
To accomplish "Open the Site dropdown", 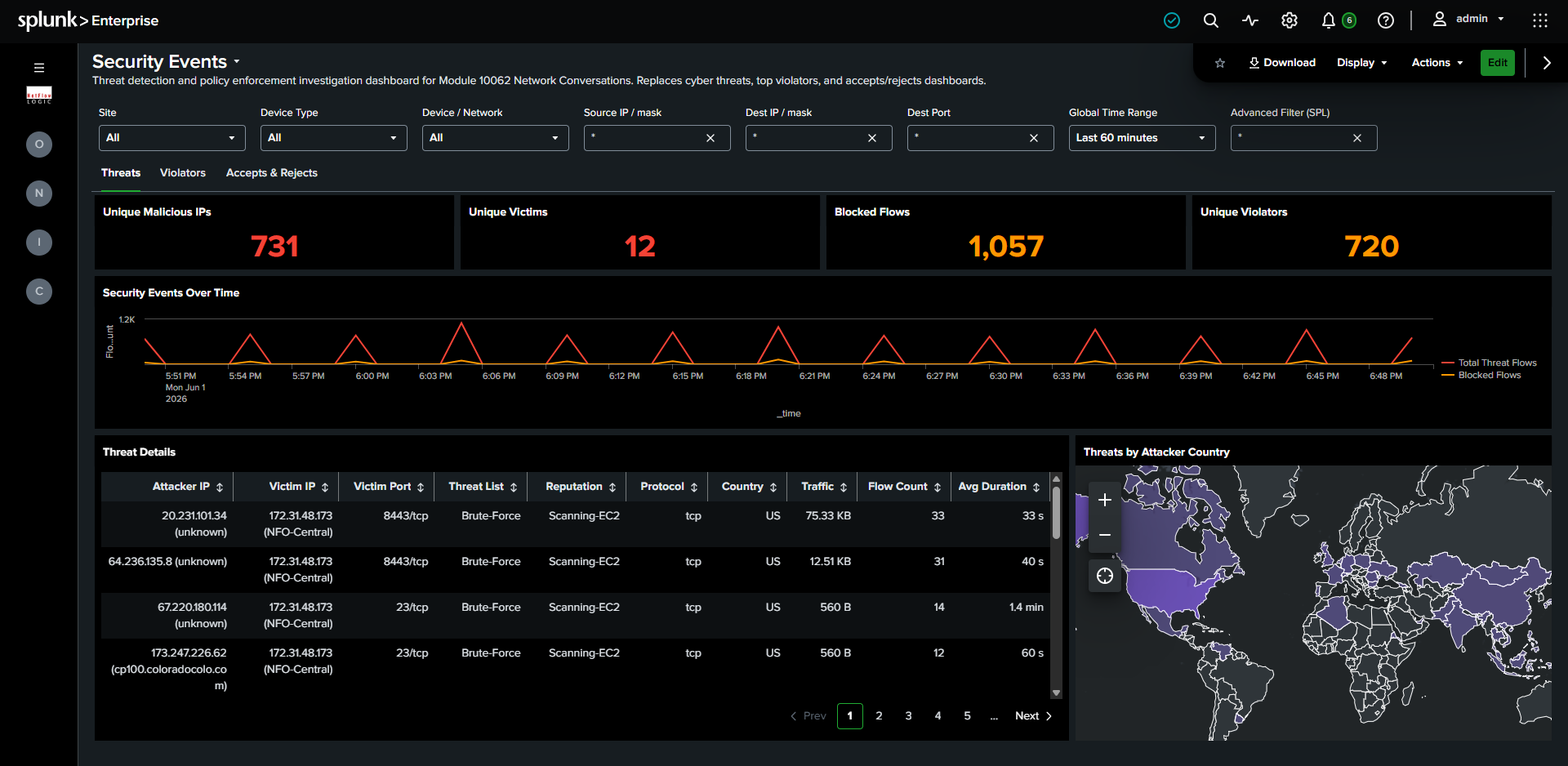I will click(x=171, y=138).
